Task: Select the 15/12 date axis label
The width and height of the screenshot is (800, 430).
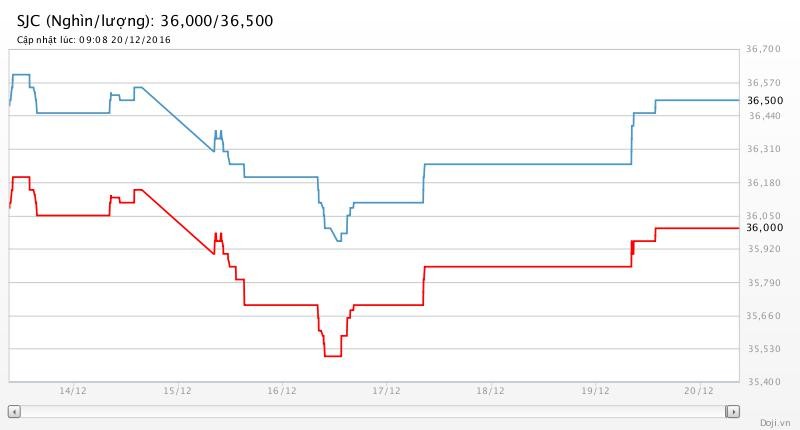Action: pos(176,391)
